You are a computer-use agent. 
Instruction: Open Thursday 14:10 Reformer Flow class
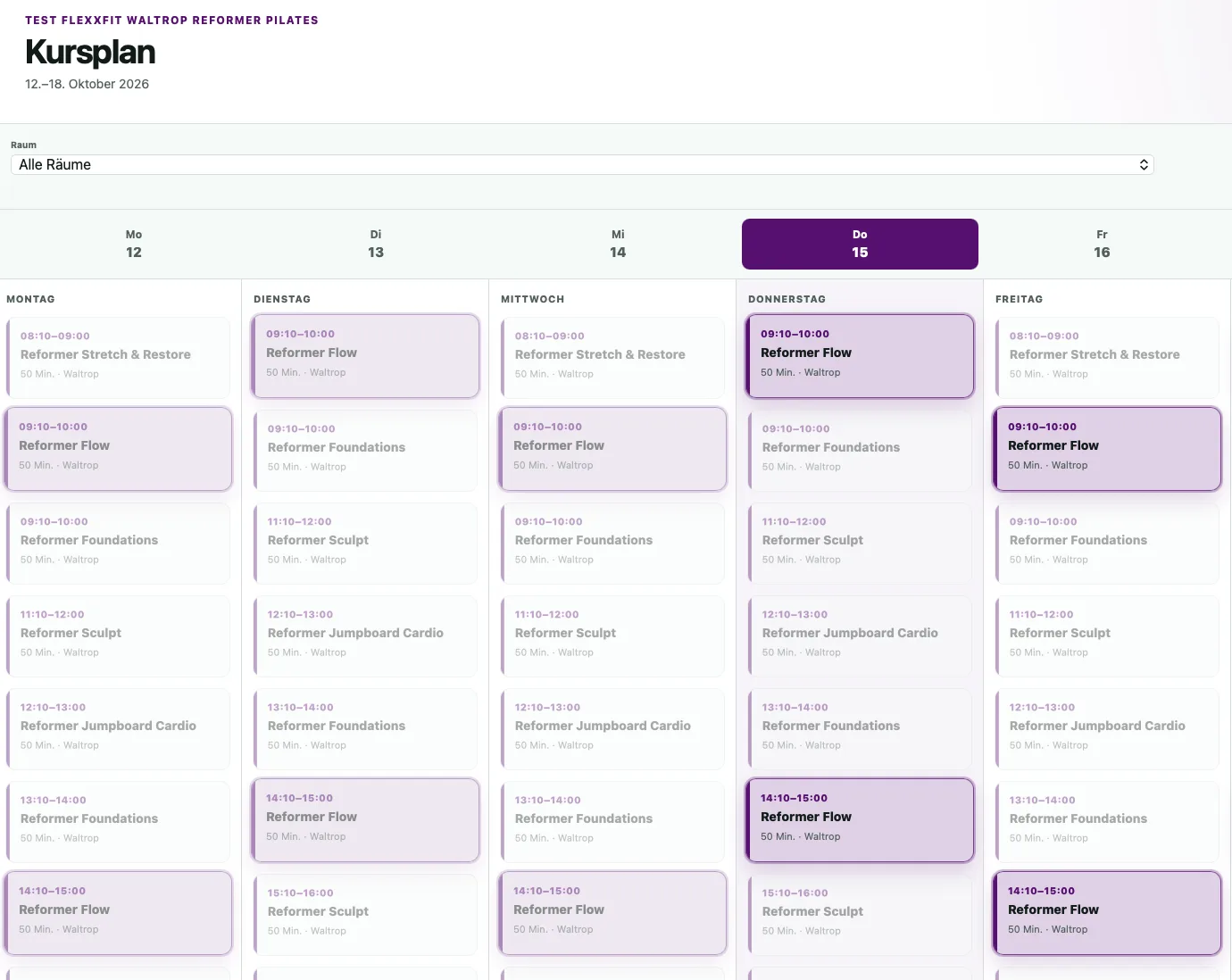point(861,820)
